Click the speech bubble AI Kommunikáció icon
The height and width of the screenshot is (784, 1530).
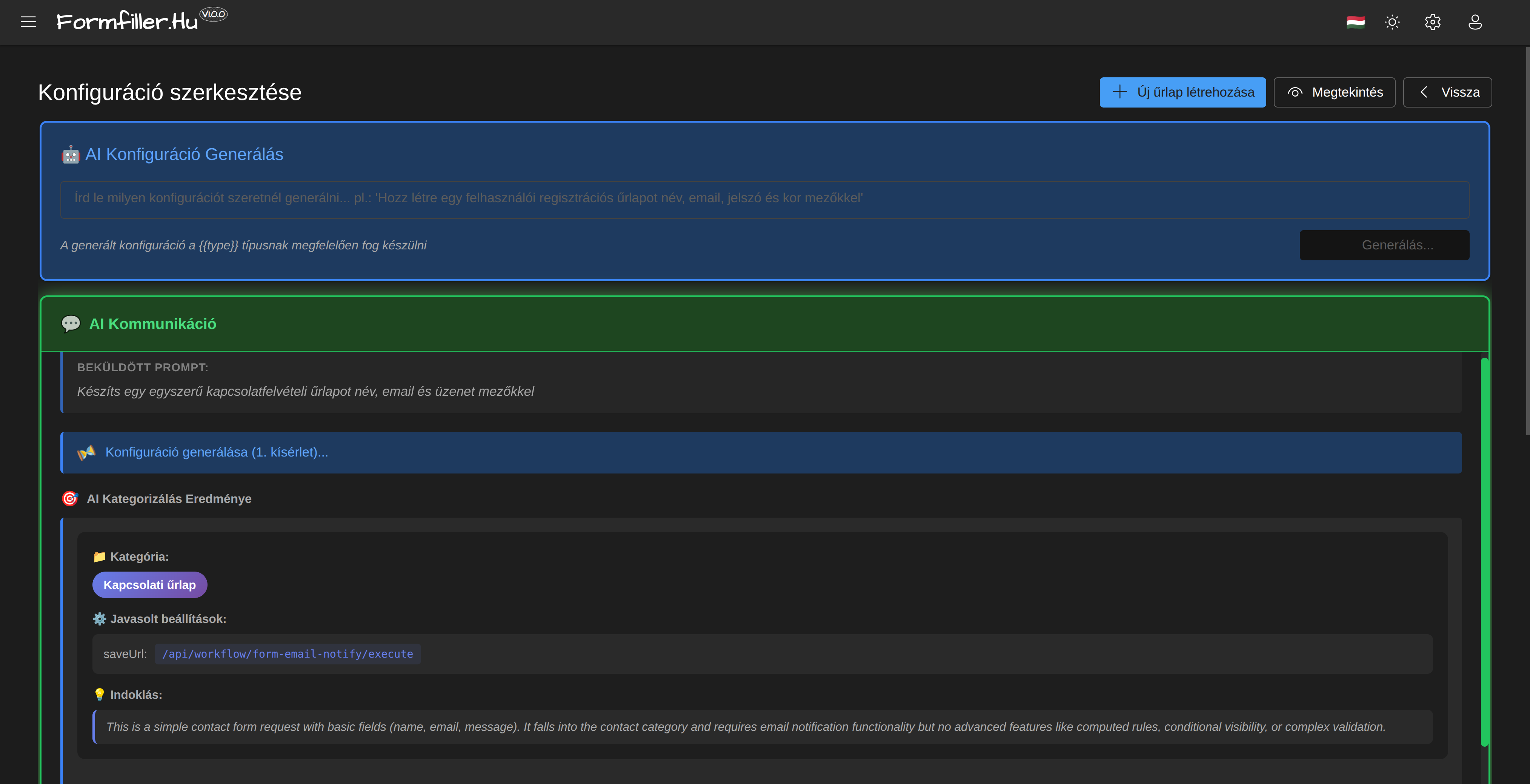[71, 324]
